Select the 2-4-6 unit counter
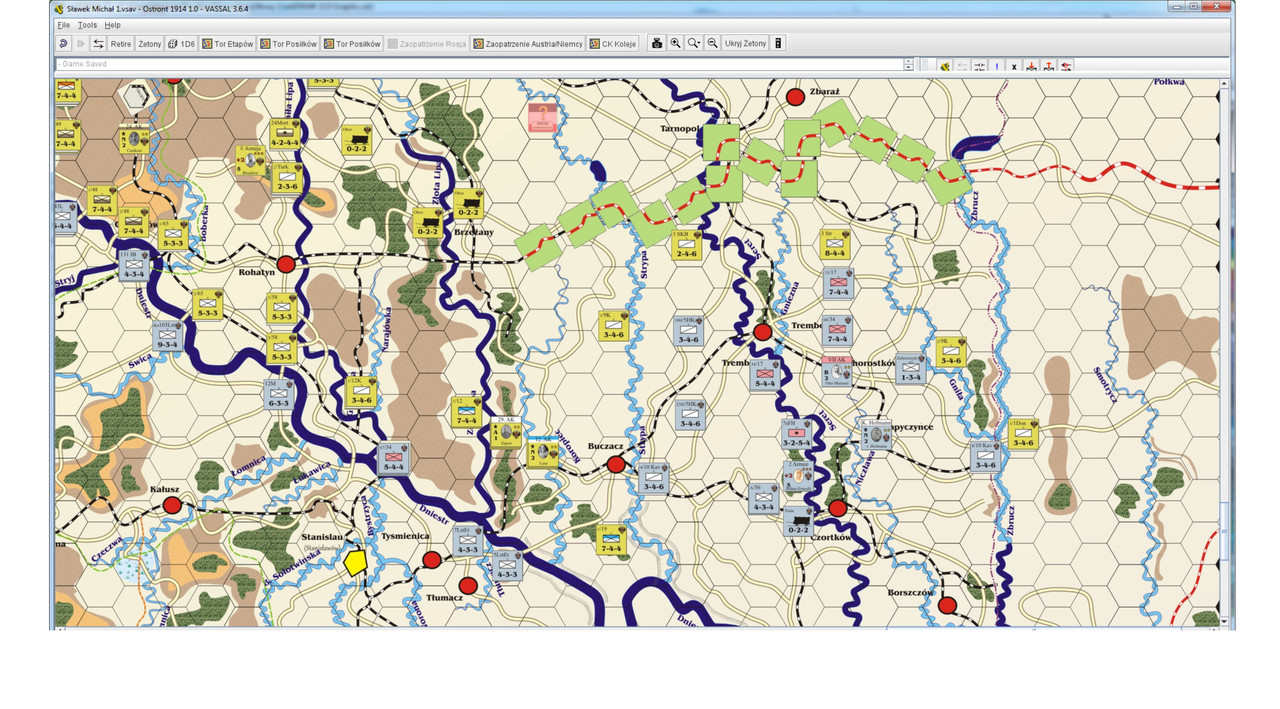 coord(686,246)
